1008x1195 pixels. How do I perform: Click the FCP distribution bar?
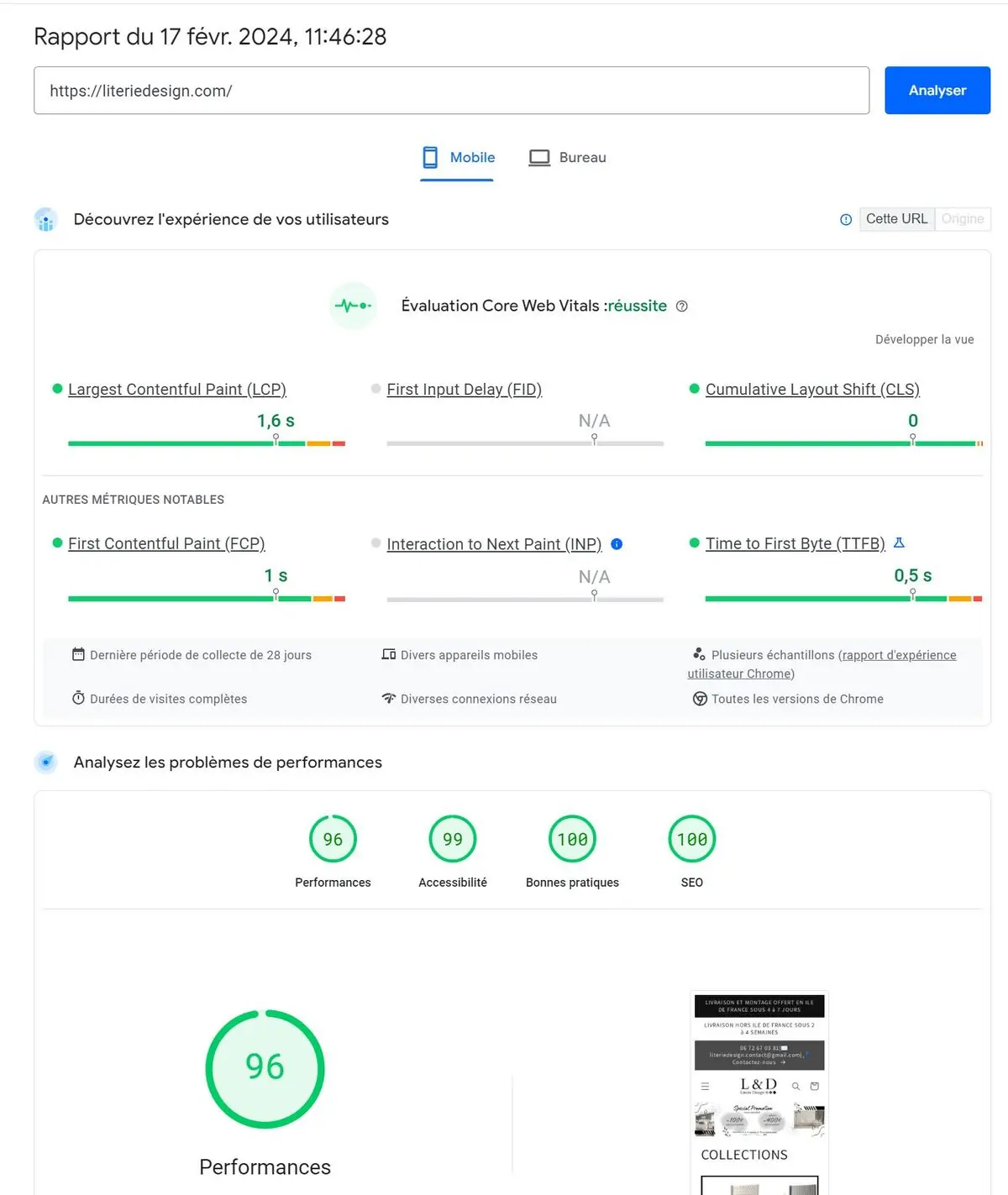click(207, 598)
